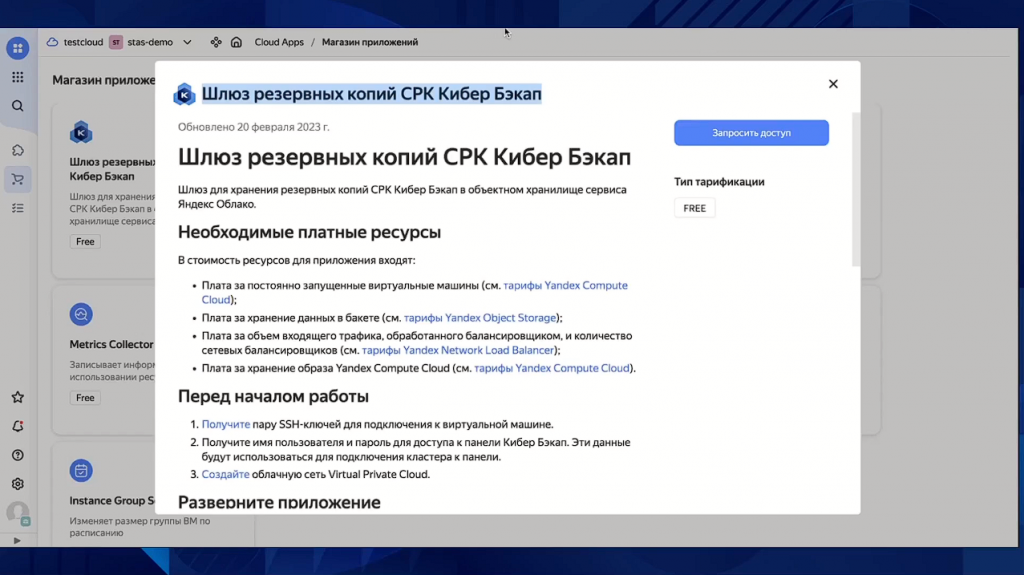Click Free badge on Metrics Collector card
1024x575 pixels.
[x=85, y=397]
